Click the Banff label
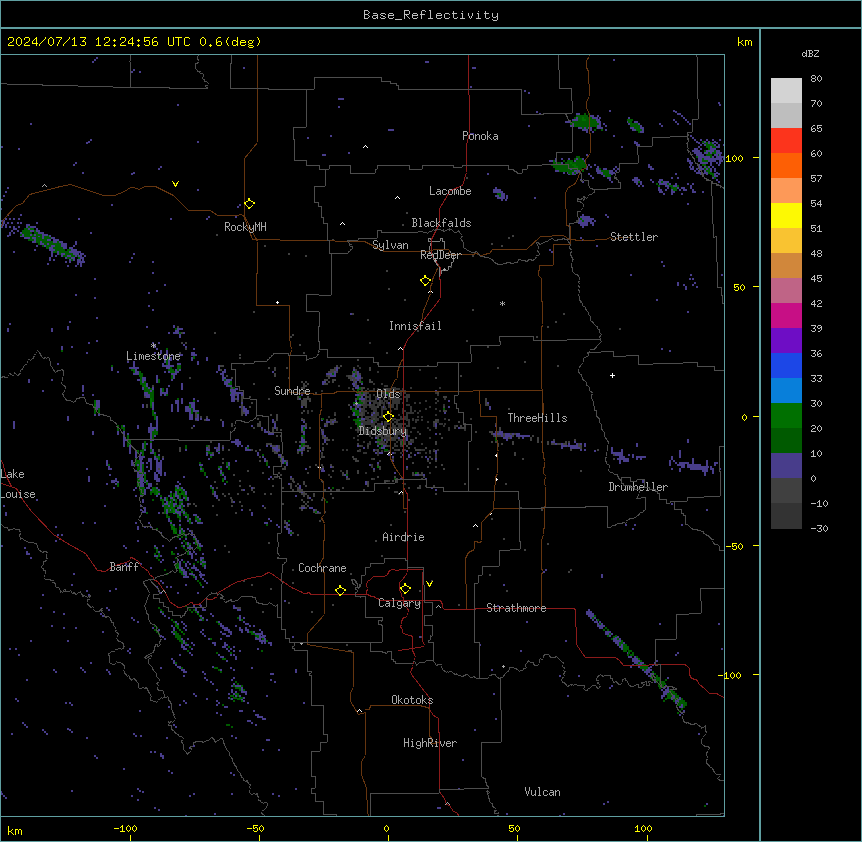This screenshot has height=842, width=862. (124, 567)
